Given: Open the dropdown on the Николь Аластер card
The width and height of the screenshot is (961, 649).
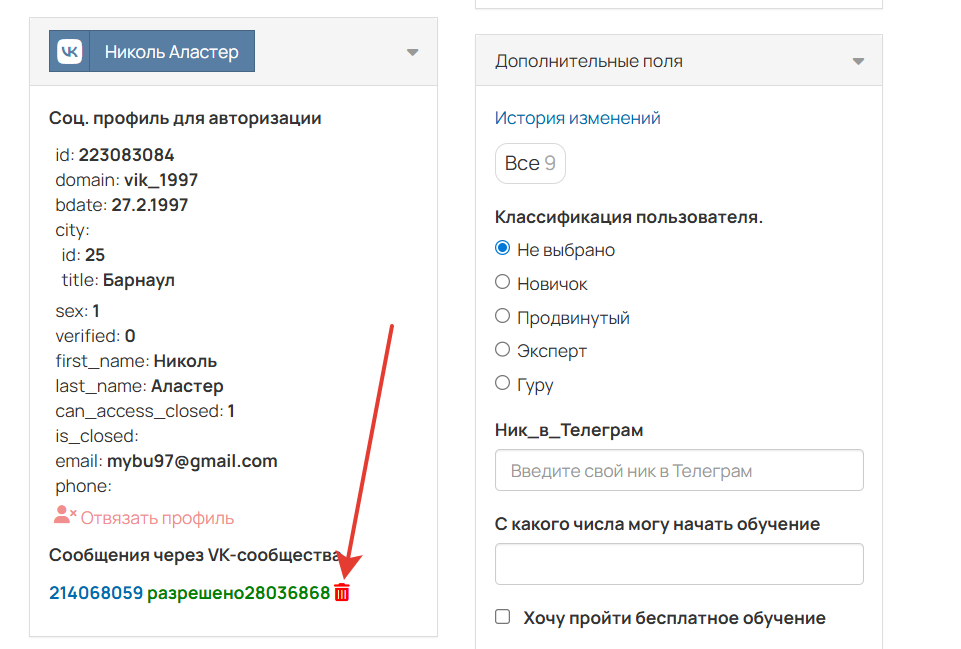Looking at the screenshot, I should click(412, 52).
